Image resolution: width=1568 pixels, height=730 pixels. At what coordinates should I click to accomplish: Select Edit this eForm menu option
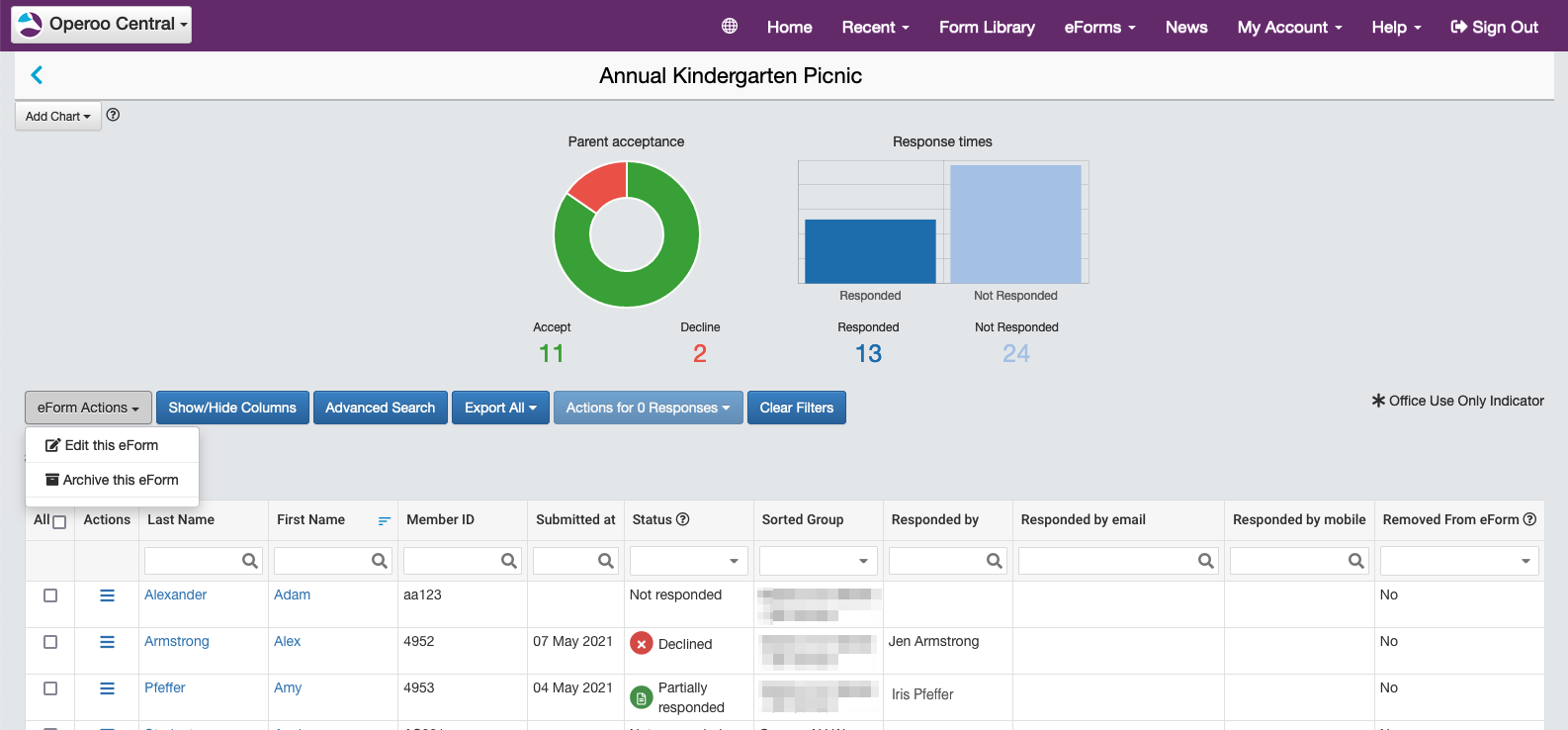[111, 445]
